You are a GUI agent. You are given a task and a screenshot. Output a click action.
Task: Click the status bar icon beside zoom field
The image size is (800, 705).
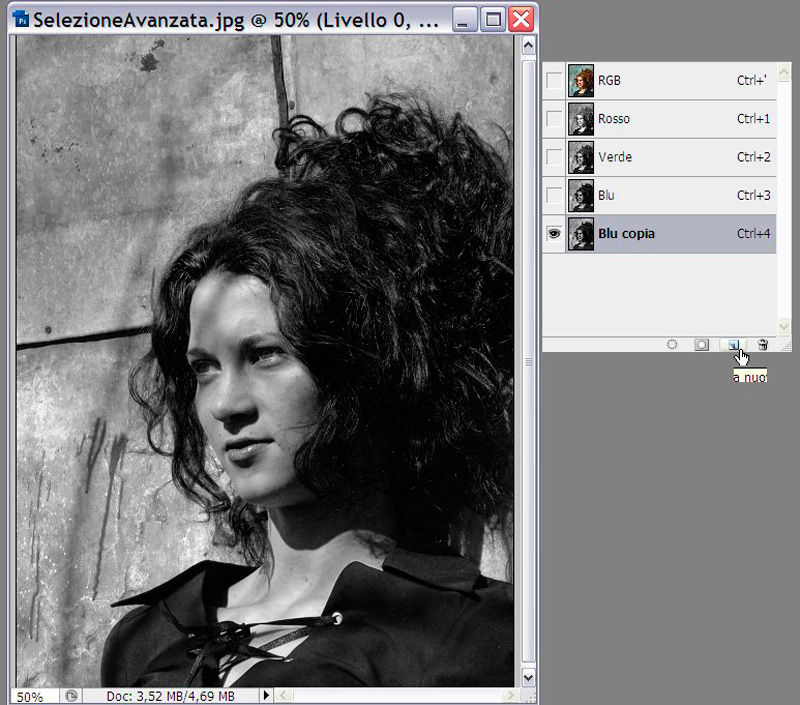pos(71,695)
